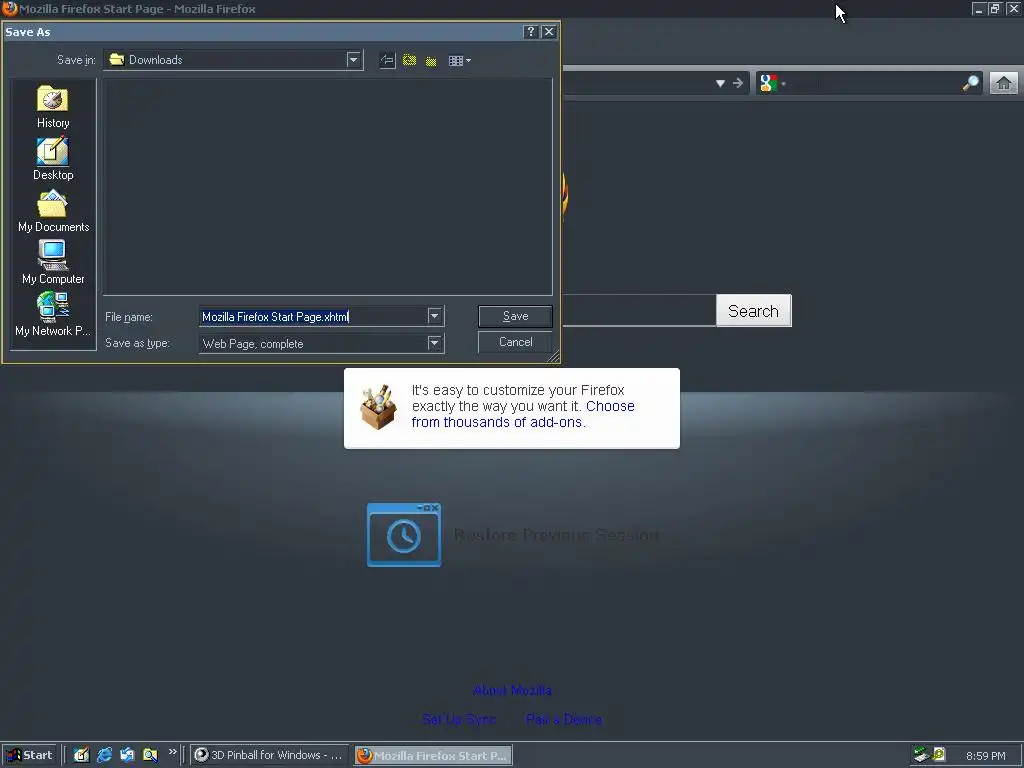Click the network connection tray icon
1024x768 pixels.
click(x=921, y=755)
